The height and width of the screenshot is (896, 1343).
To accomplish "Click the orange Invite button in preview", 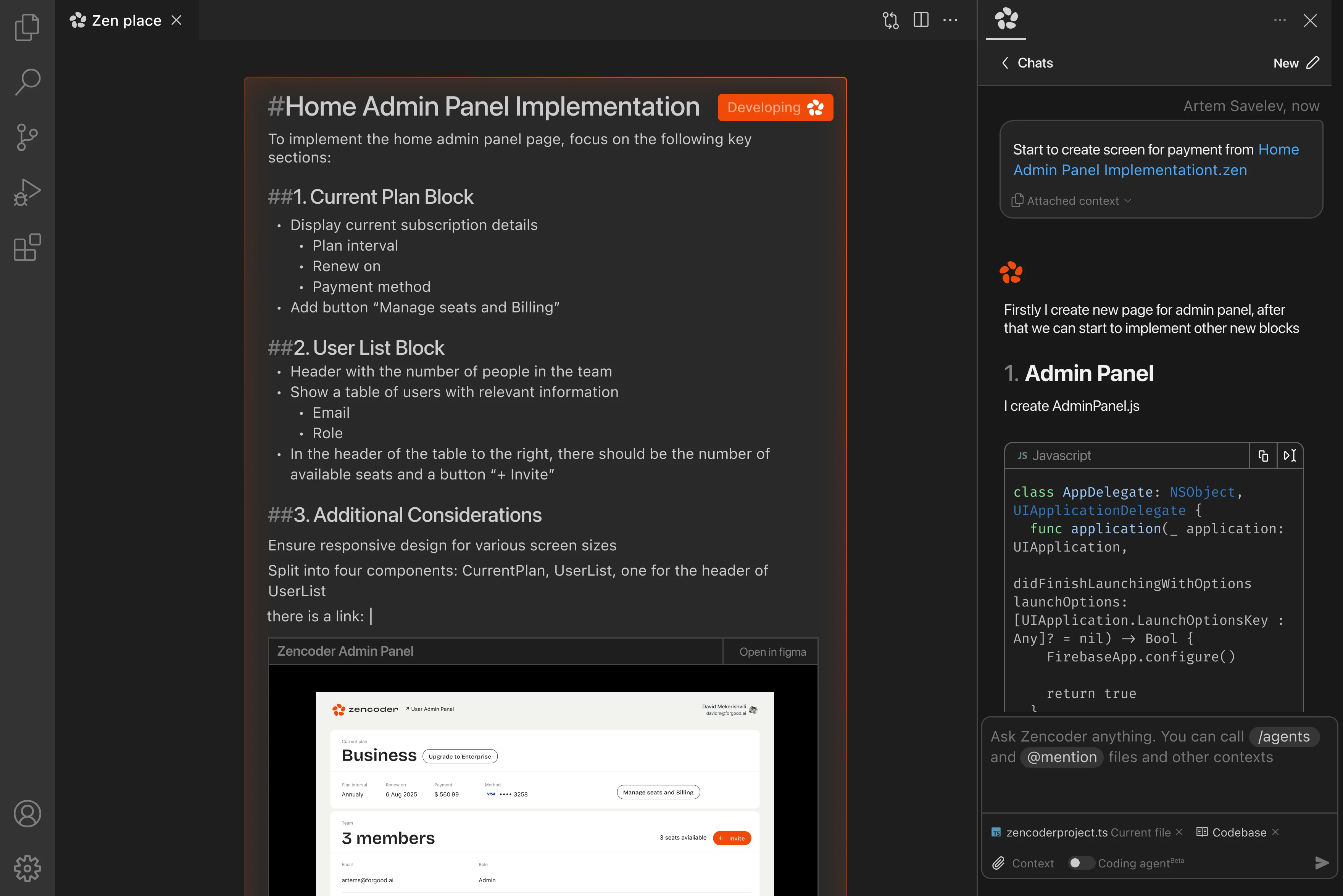I will pos(732,838).
